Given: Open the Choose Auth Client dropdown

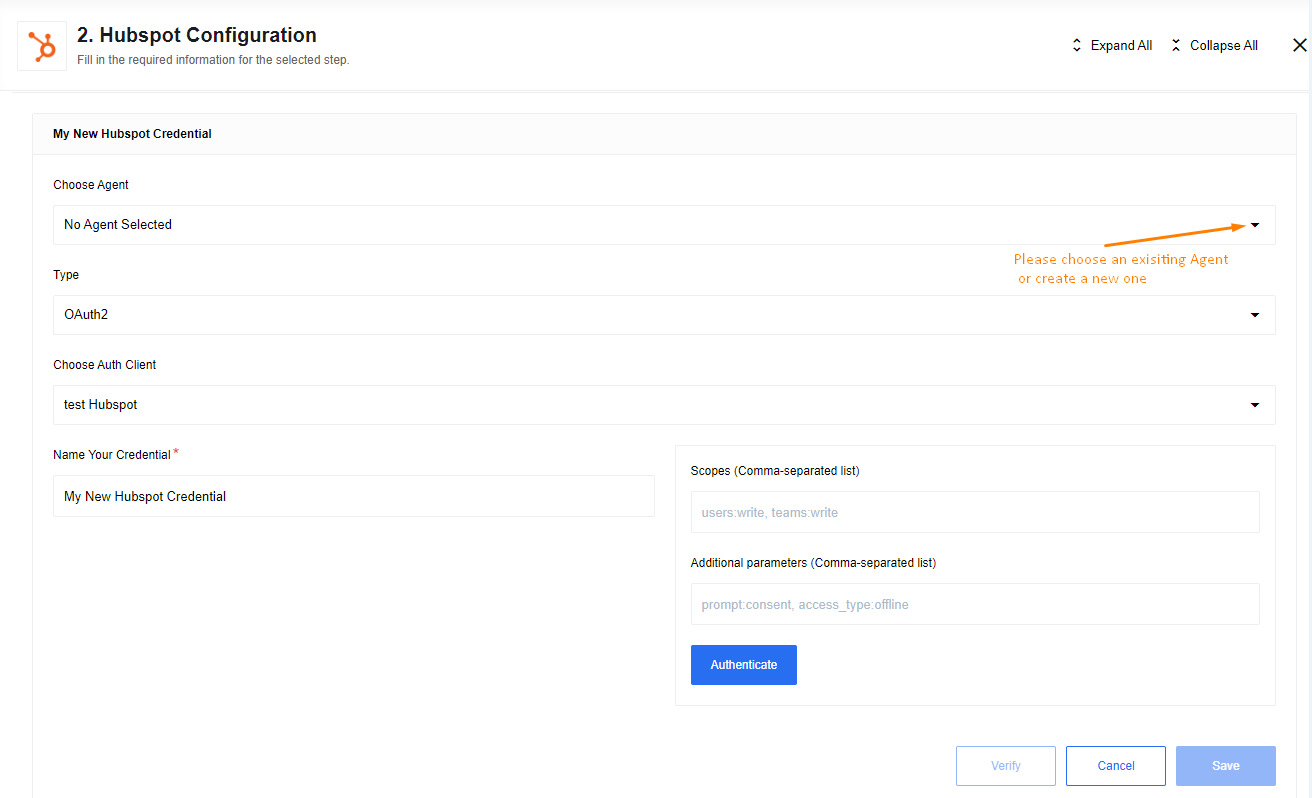Looking at the screenshot, I should [664, 405].
